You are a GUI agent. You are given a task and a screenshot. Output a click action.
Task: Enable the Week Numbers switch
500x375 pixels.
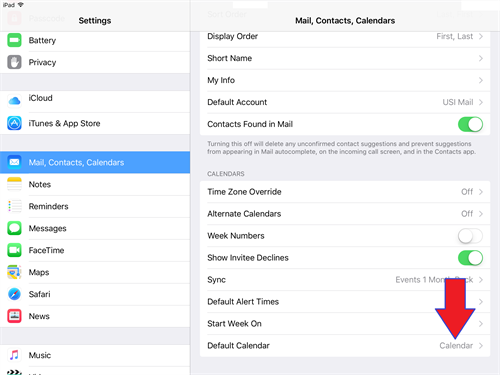tap(470, 236)
